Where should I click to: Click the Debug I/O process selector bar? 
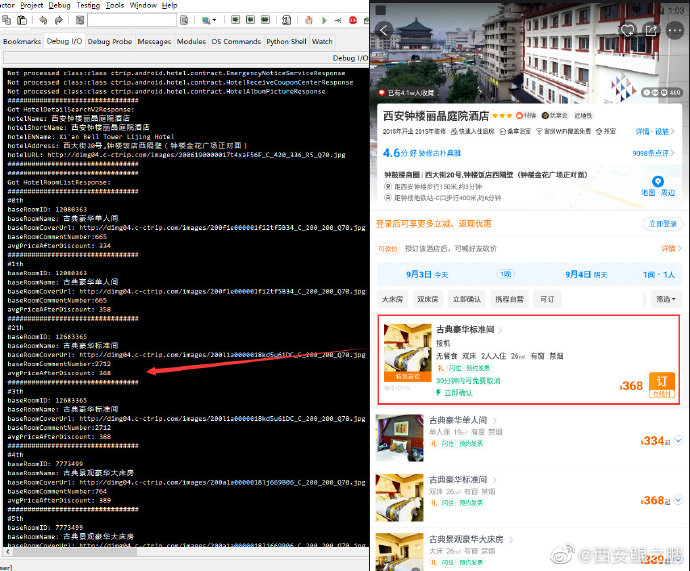tap(186, 58)
